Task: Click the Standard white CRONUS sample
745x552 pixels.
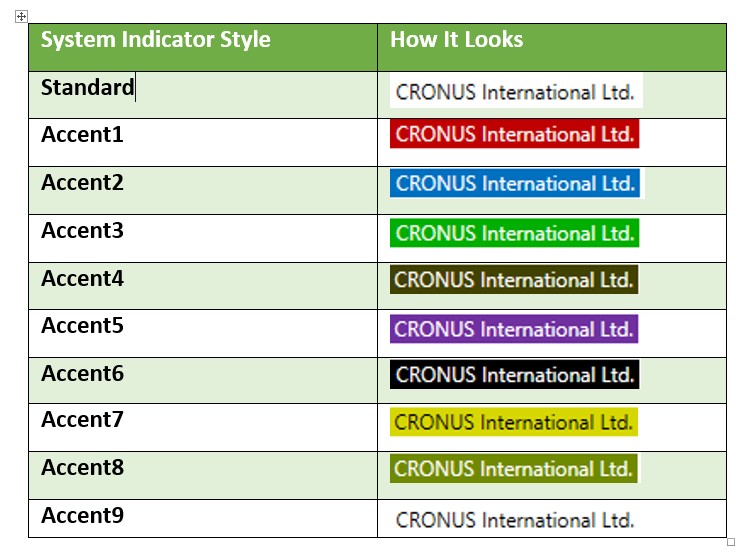Action: click(x=516, y=91)
